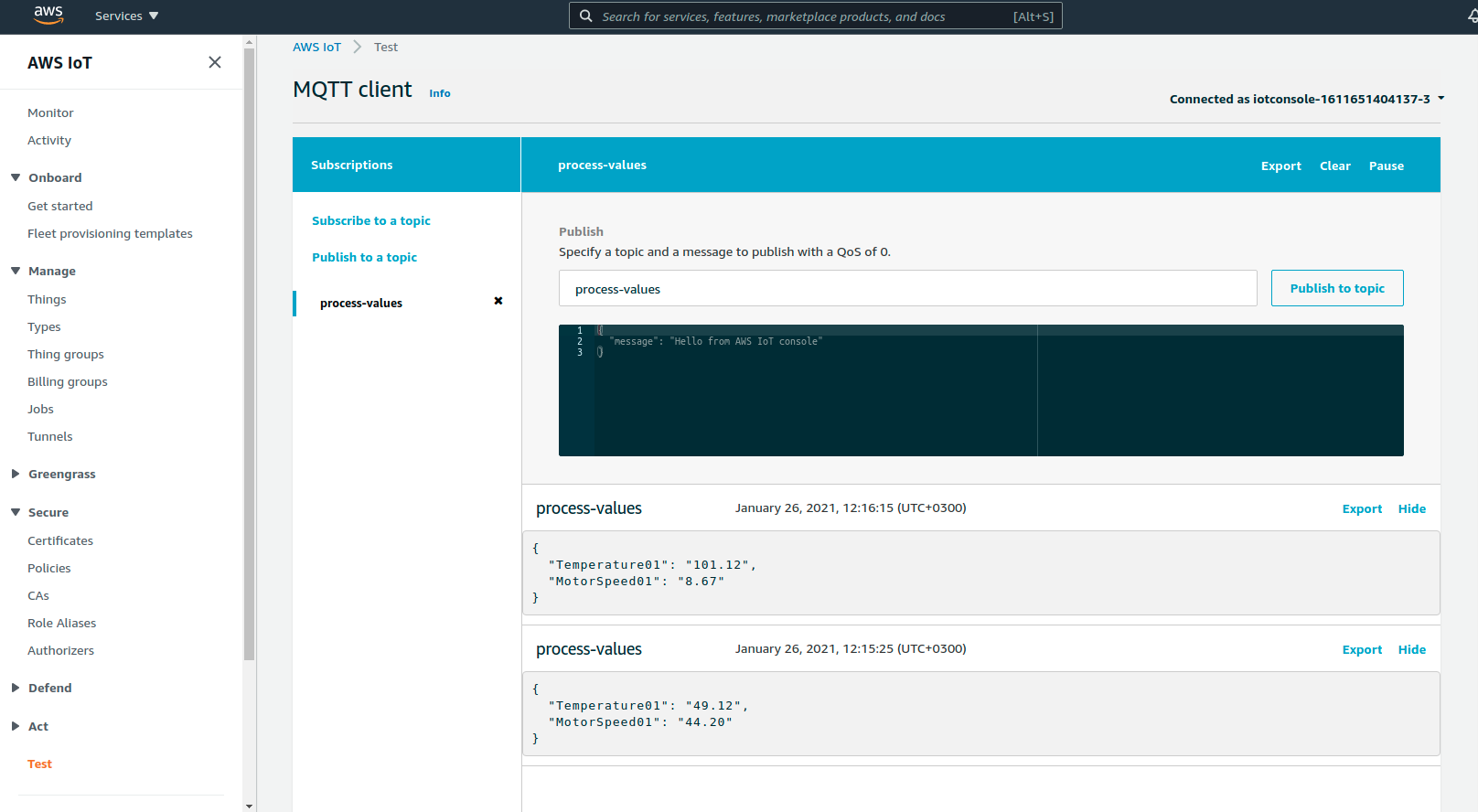Click inside the message payload editor
Image resolution: width=1478 pixels, height=812 pixels.
[981, 390]
